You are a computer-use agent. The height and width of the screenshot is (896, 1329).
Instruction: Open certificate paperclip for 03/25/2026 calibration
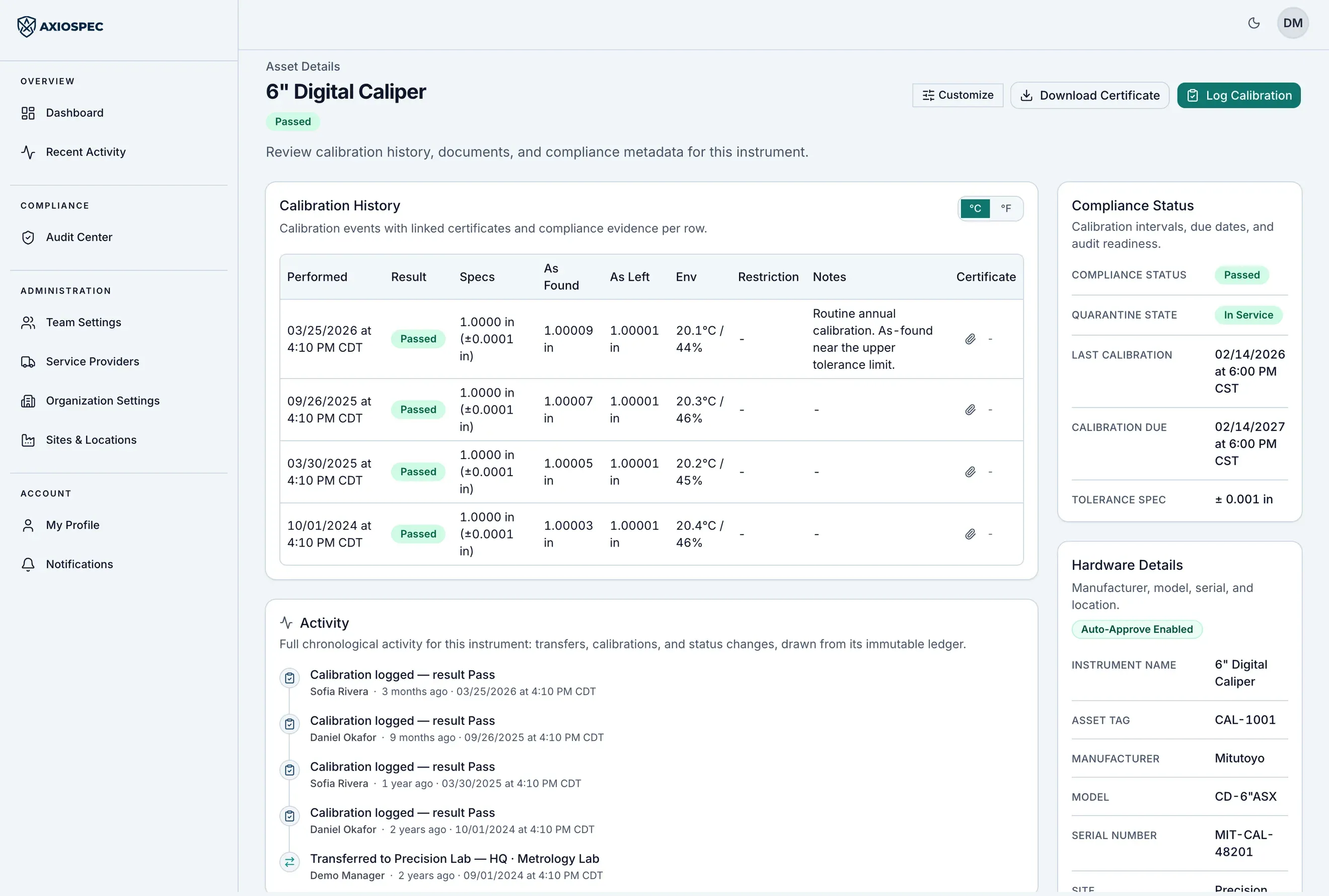(970, 339)
